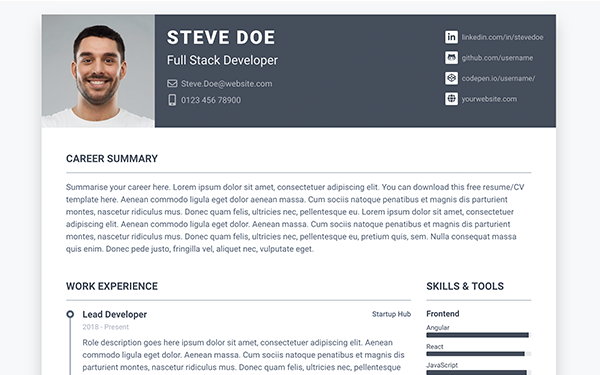Screen dimensions: 600x375
Task: Open github.com/username link
Action: point(497,58)
